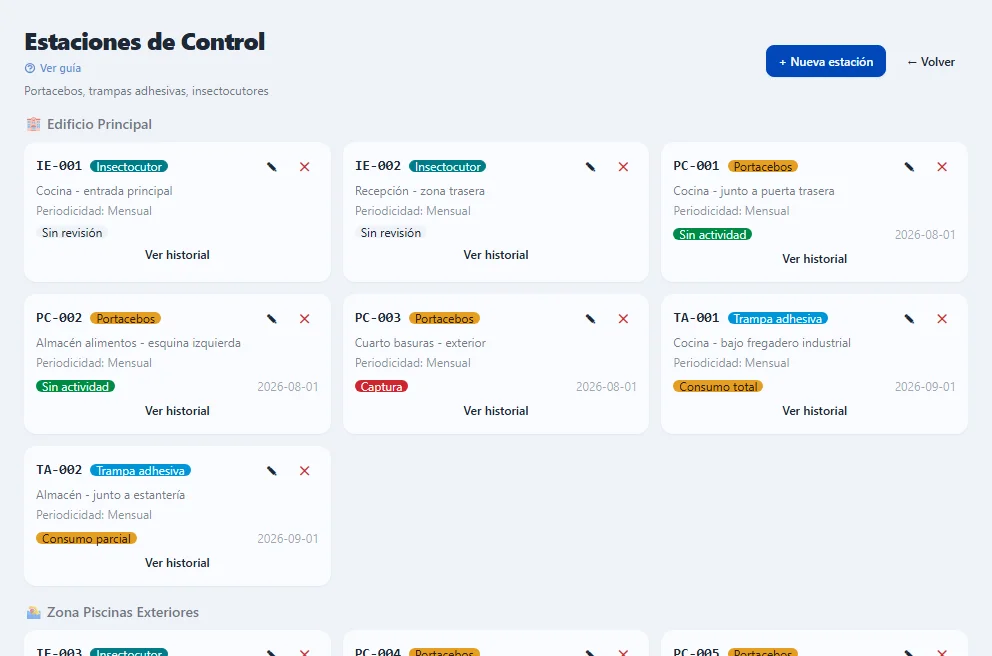
Task: View history of station TA-002
Action: (177, 562)
